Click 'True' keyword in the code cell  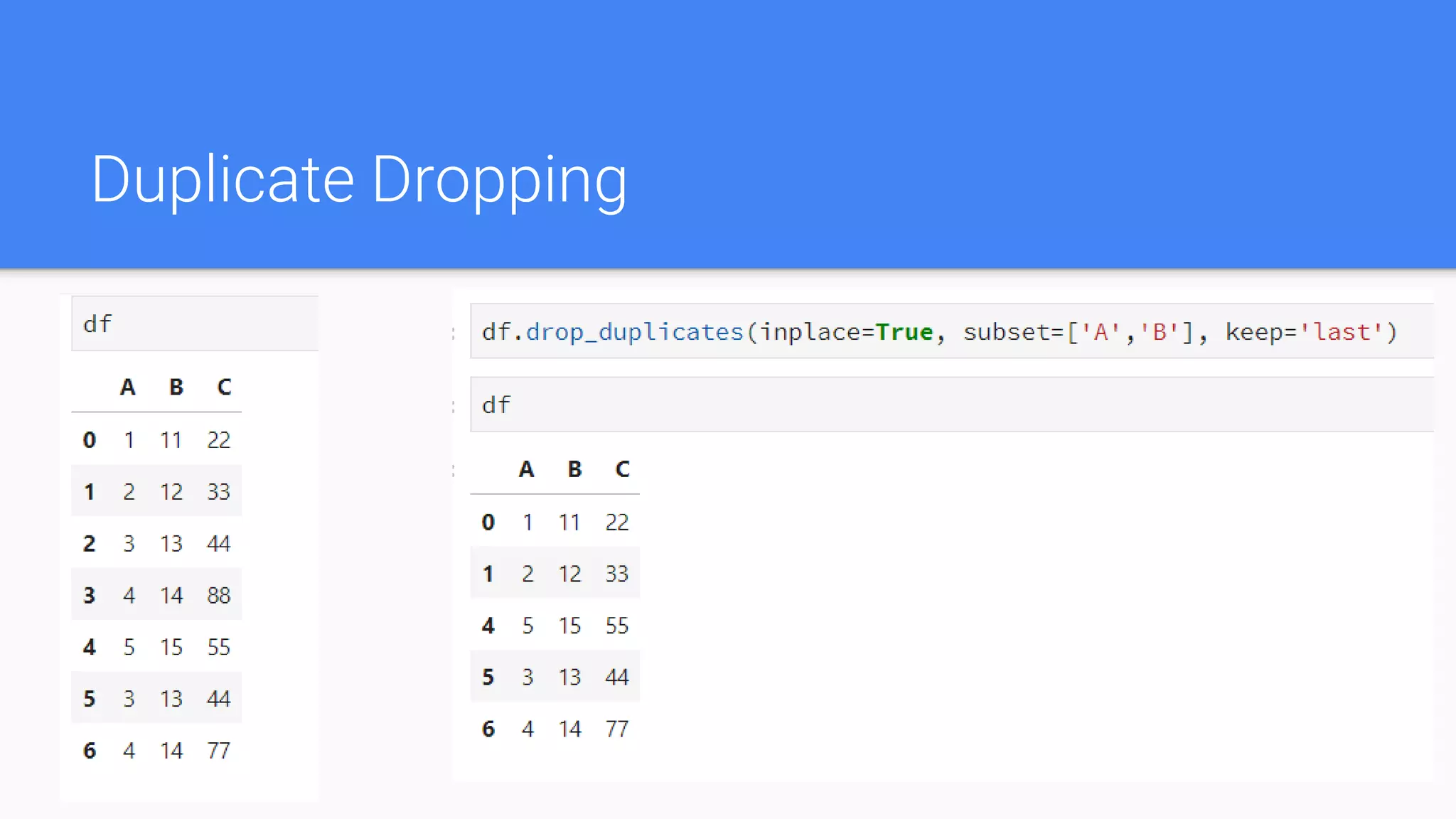point(904,332)
